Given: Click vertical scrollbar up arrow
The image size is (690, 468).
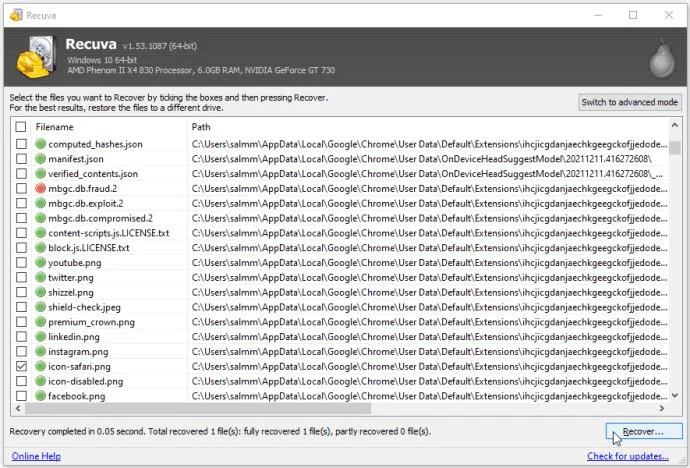Looking at the screenshot, I should pyautogui.click(x=675, y=125).
